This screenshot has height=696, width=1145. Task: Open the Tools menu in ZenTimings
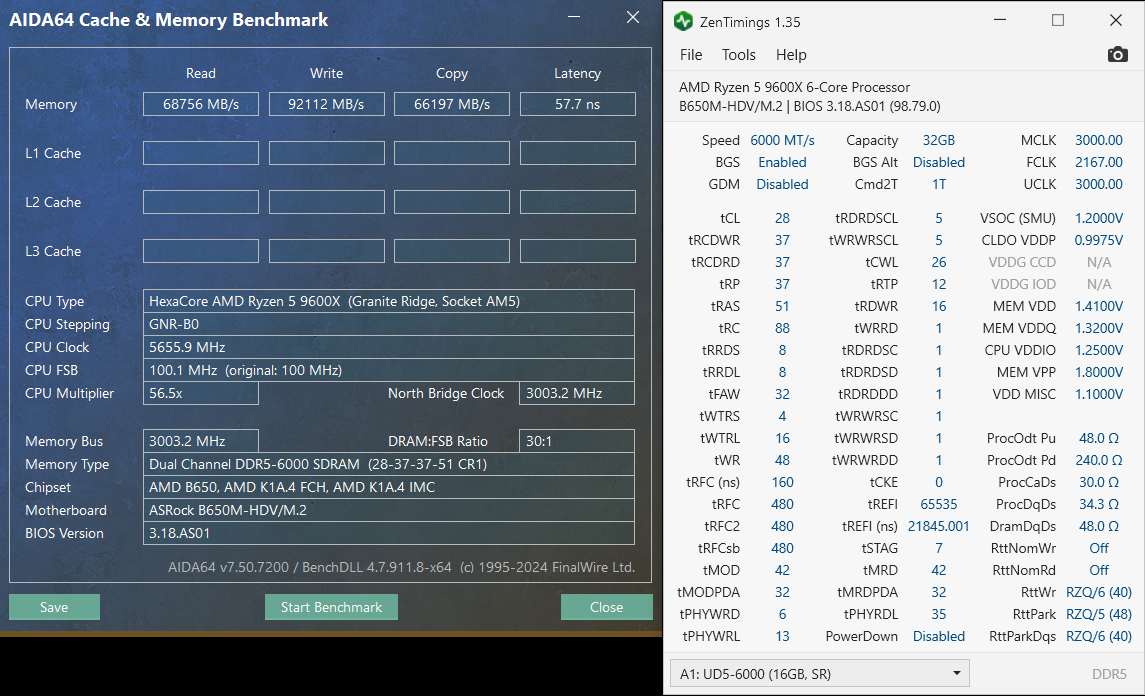[738, 55]
